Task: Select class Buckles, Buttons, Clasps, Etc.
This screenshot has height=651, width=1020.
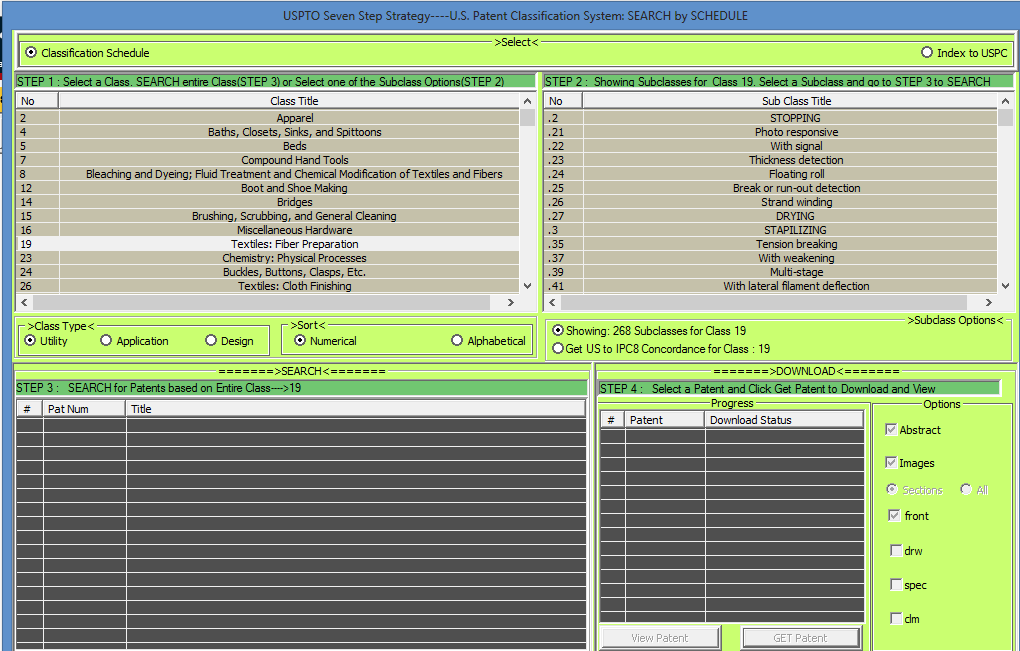Action: [268, 272]
